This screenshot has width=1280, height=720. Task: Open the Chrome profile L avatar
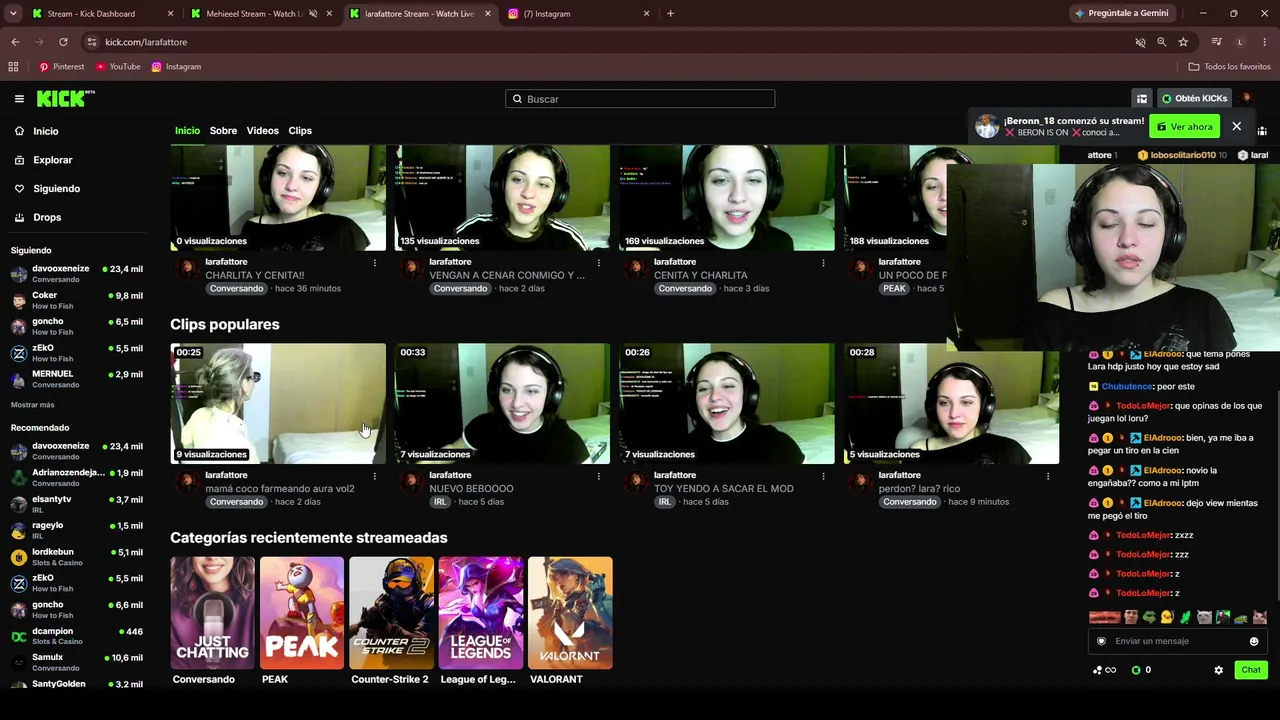click(x=1240, y=42)
